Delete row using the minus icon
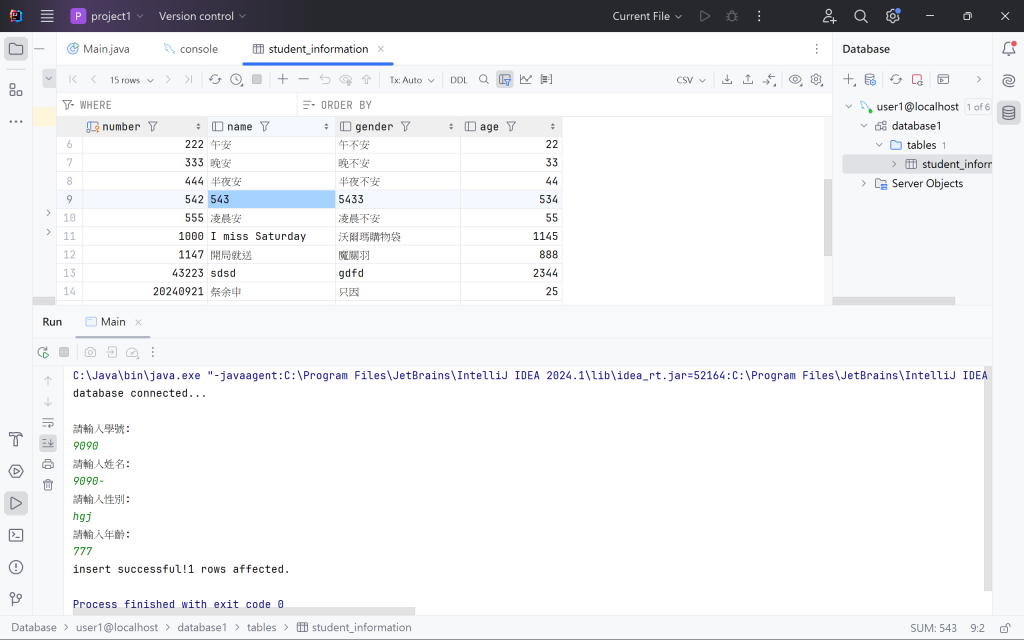The height and width of the screenshot is (640, 1024). click(x=304, y=79)
